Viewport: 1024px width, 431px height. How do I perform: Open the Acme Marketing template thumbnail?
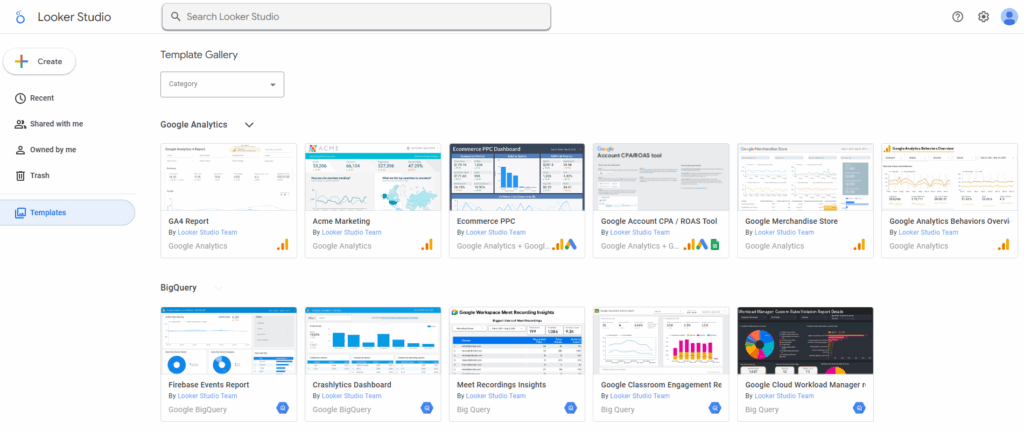(x=373, y=176)
